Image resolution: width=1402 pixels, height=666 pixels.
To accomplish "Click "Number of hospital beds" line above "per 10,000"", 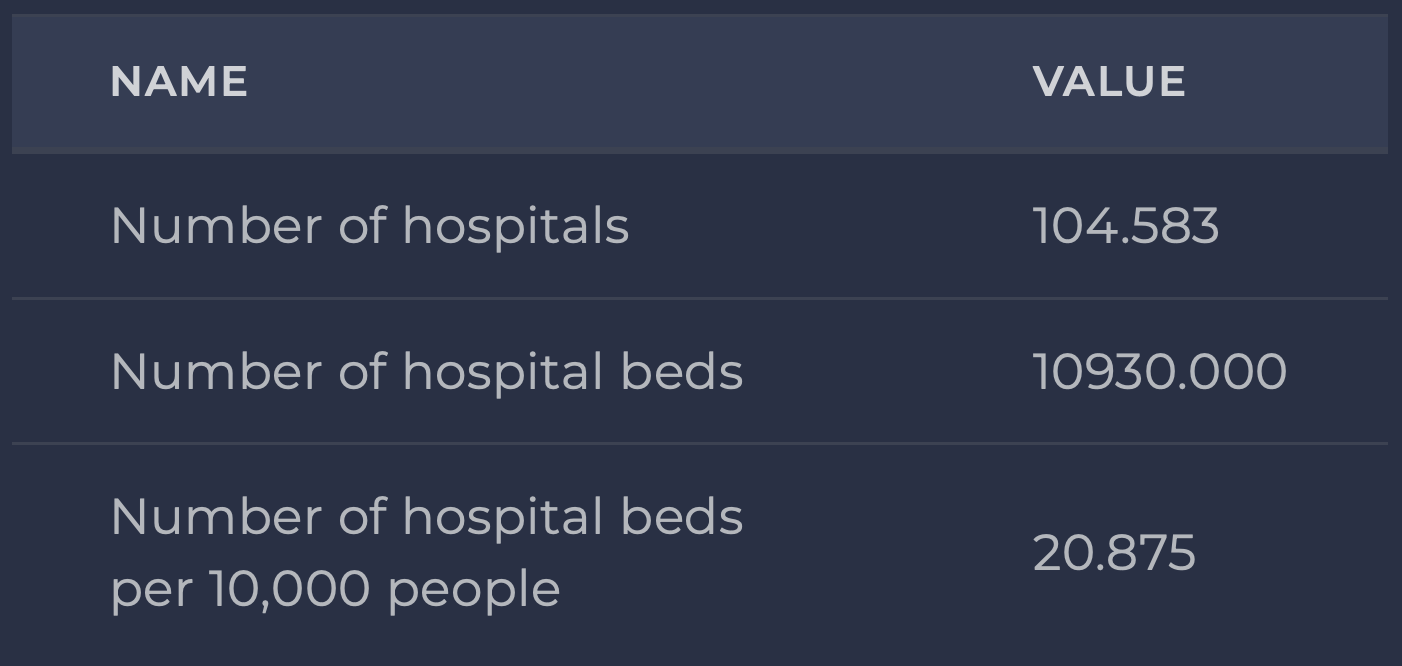I will coord(426,518).
